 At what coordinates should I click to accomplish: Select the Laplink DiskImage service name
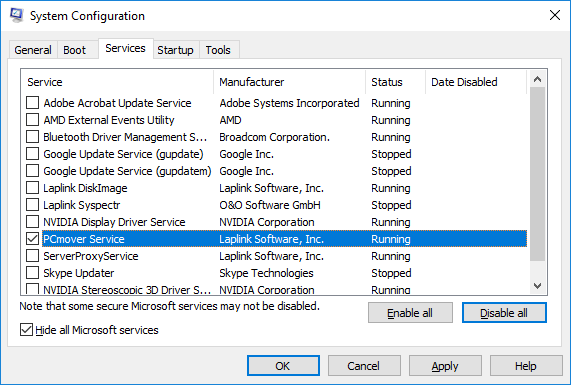tap(85, 188)
